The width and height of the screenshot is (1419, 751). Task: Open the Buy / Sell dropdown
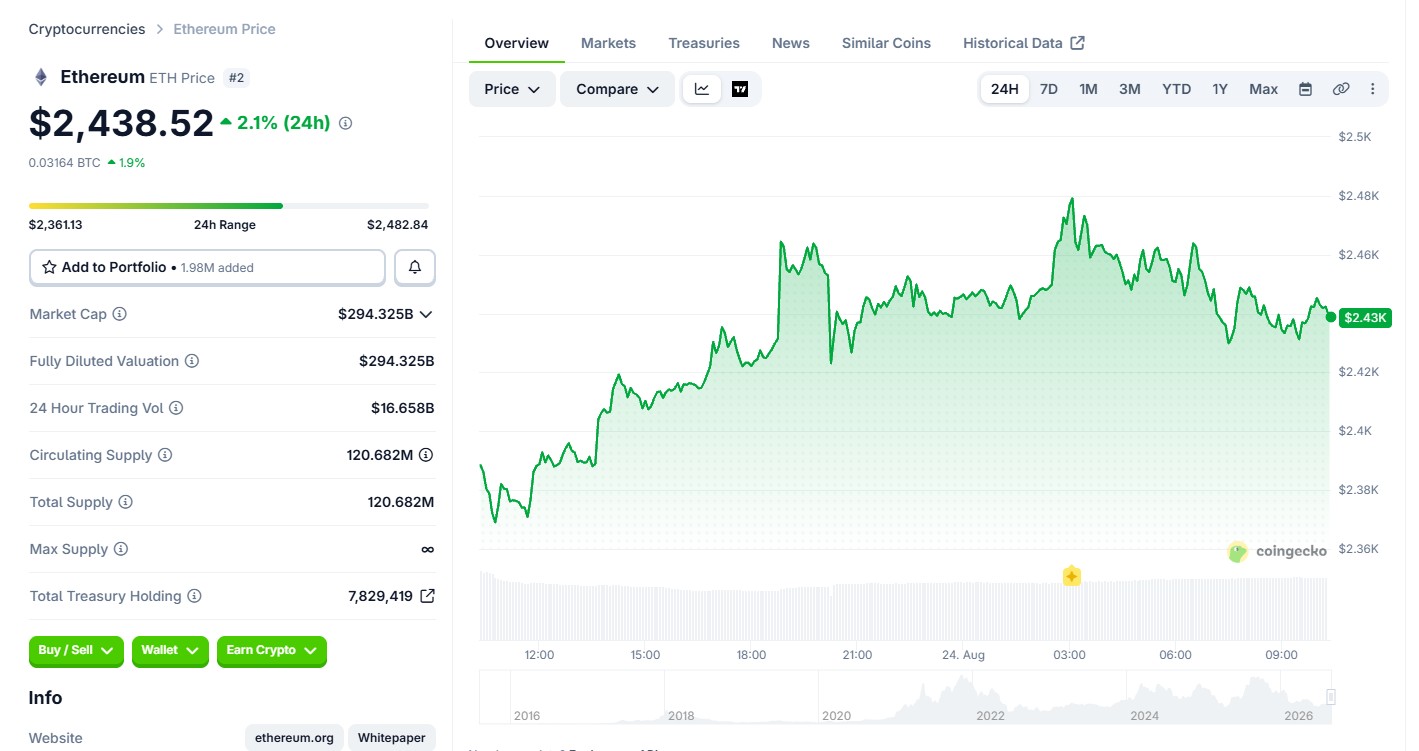76,651
